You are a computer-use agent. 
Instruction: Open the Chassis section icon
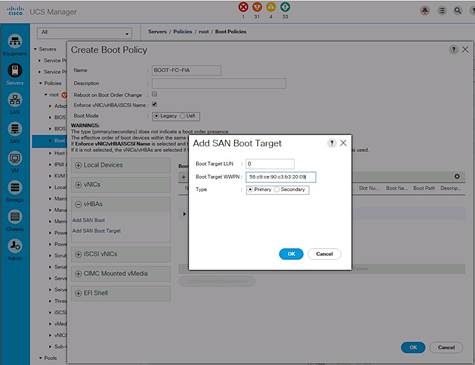pos(15,217)
